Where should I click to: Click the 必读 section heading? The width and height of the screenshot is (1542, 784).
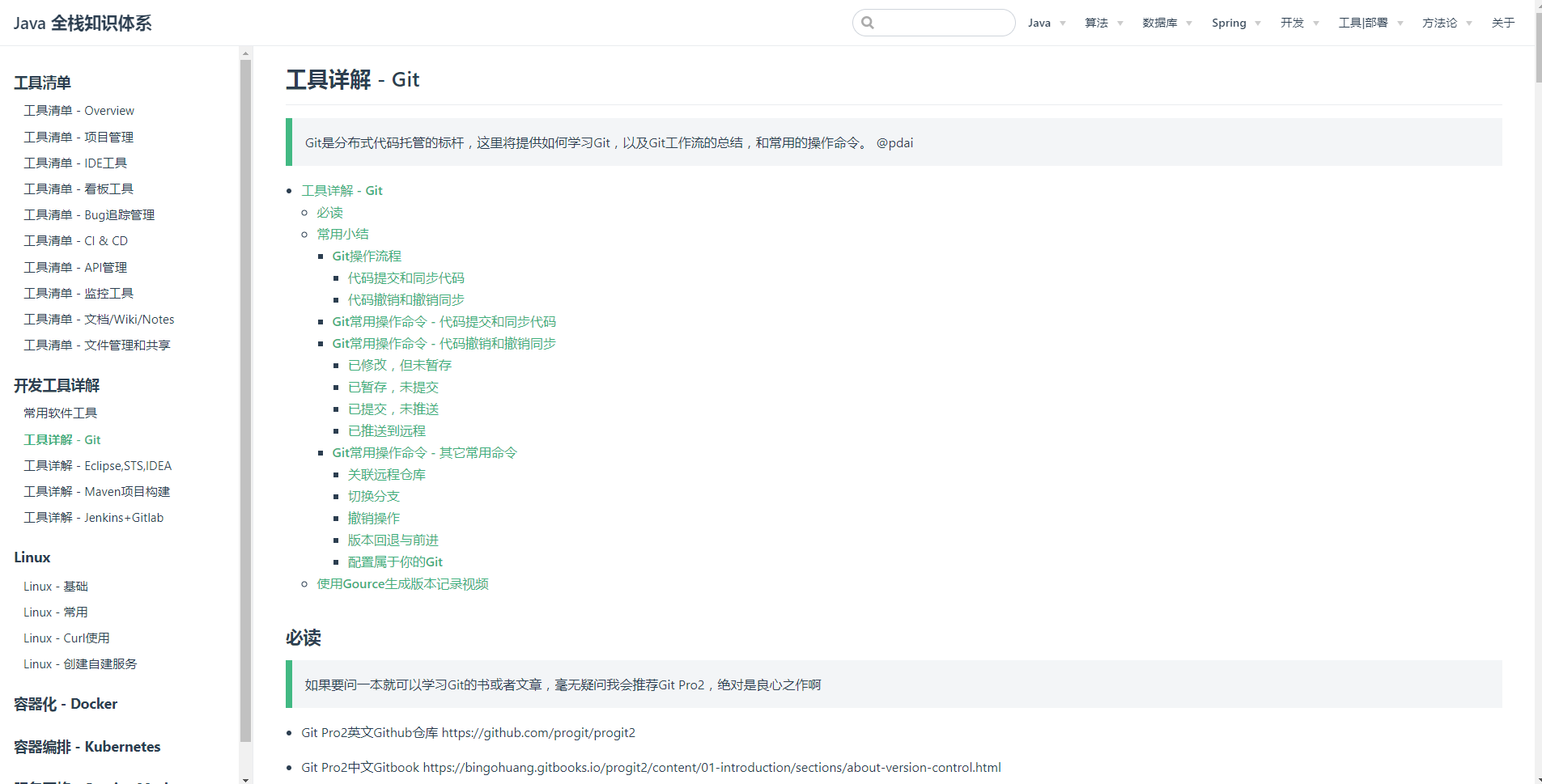304,638
